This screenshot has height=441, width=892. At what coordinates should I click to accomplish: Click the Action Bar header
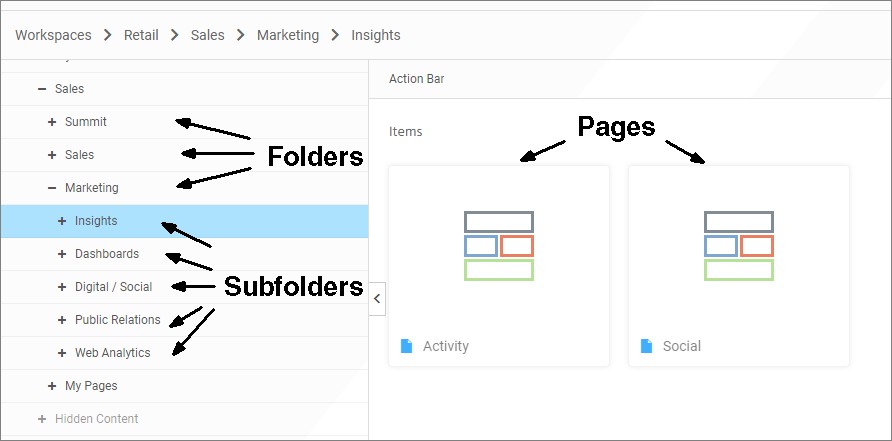tap(416, 79)
